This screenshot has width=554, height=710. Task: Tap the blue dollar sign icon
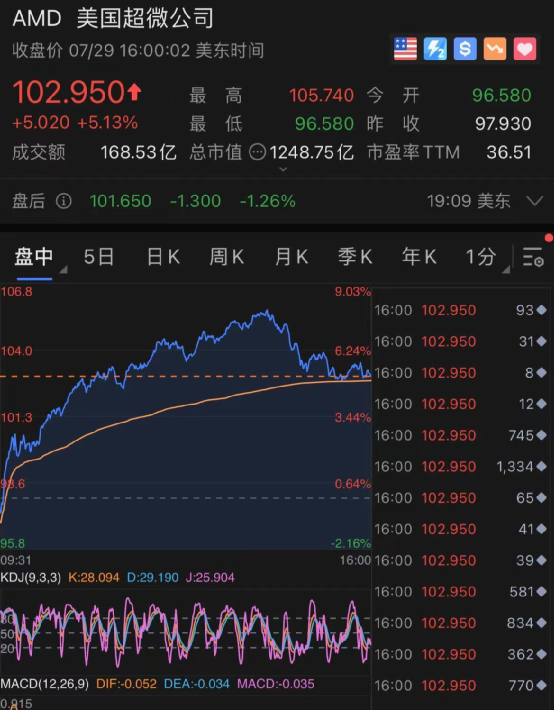465,49
